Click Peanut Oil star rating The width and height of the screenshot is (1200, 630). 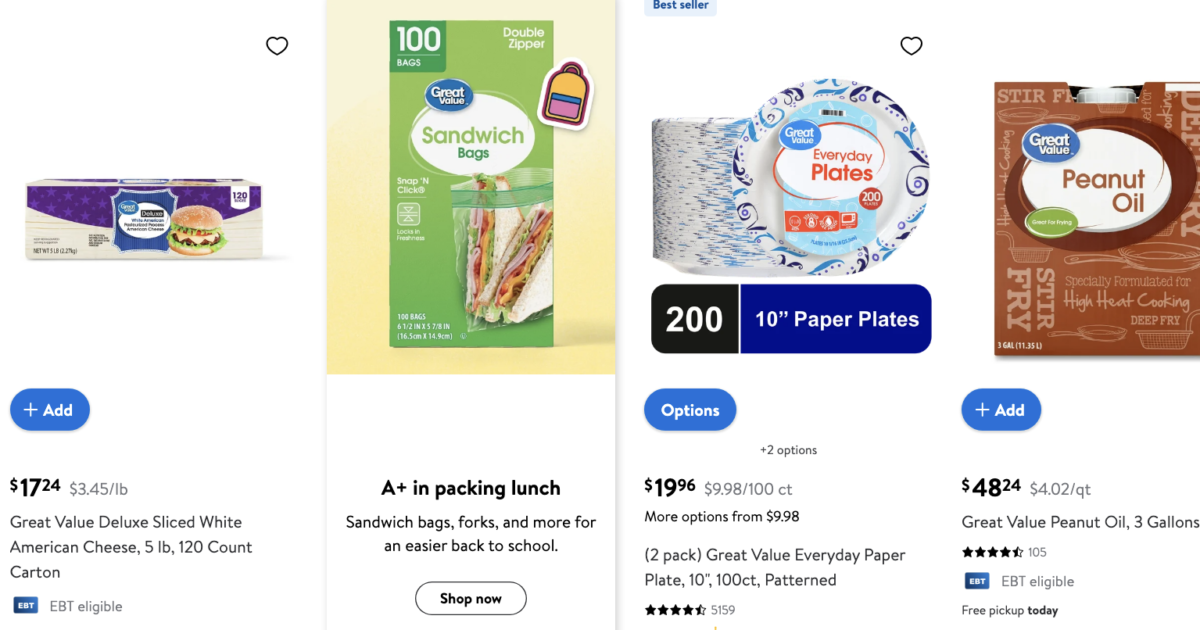click(992, 552)
